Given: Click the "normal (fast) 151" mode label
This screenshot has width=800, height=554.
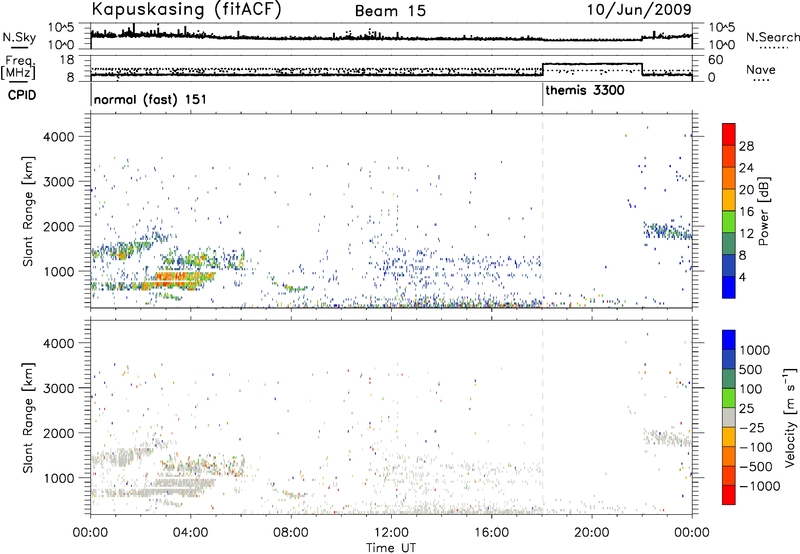Looking at the screenshot, I should 150,99.
